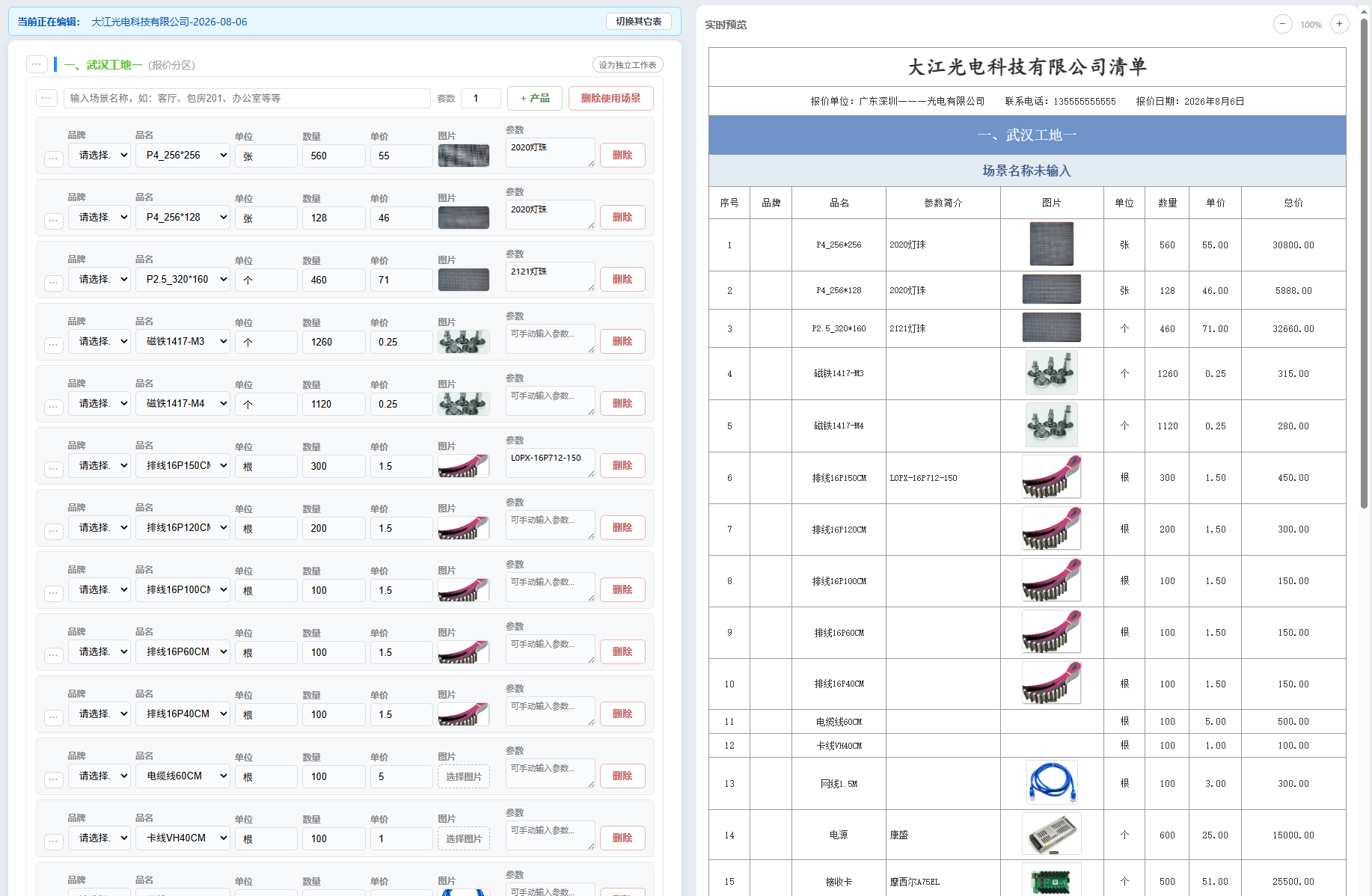Image resolution: width=1372 pixels, height=896 pixels.
Task: Click the 100% zoom level label
Action: click(x=1311, y=25)
